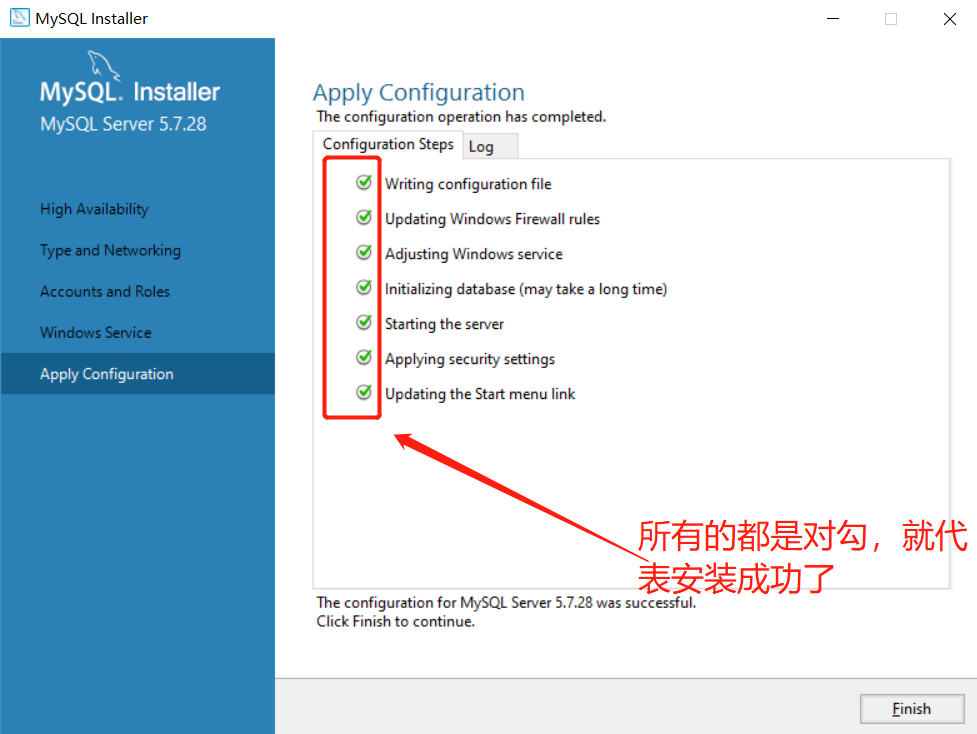Screen dimensions: 977x734
Task: Select Apply Configuration sidebar step
Action: point(137,373)
